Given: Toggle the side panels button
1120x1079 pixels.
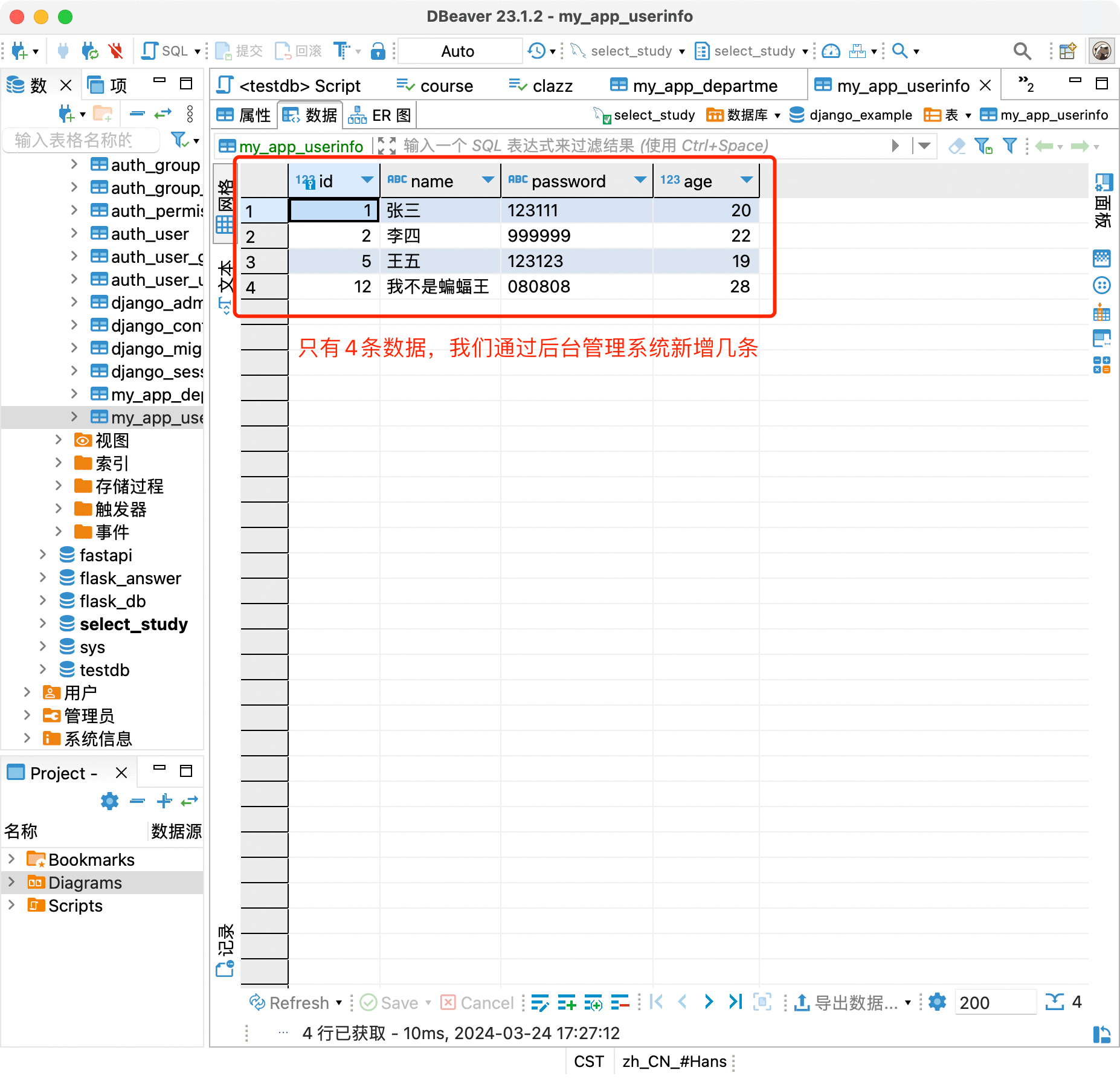Looking at the screenshot, I should tap(1102, 200).
